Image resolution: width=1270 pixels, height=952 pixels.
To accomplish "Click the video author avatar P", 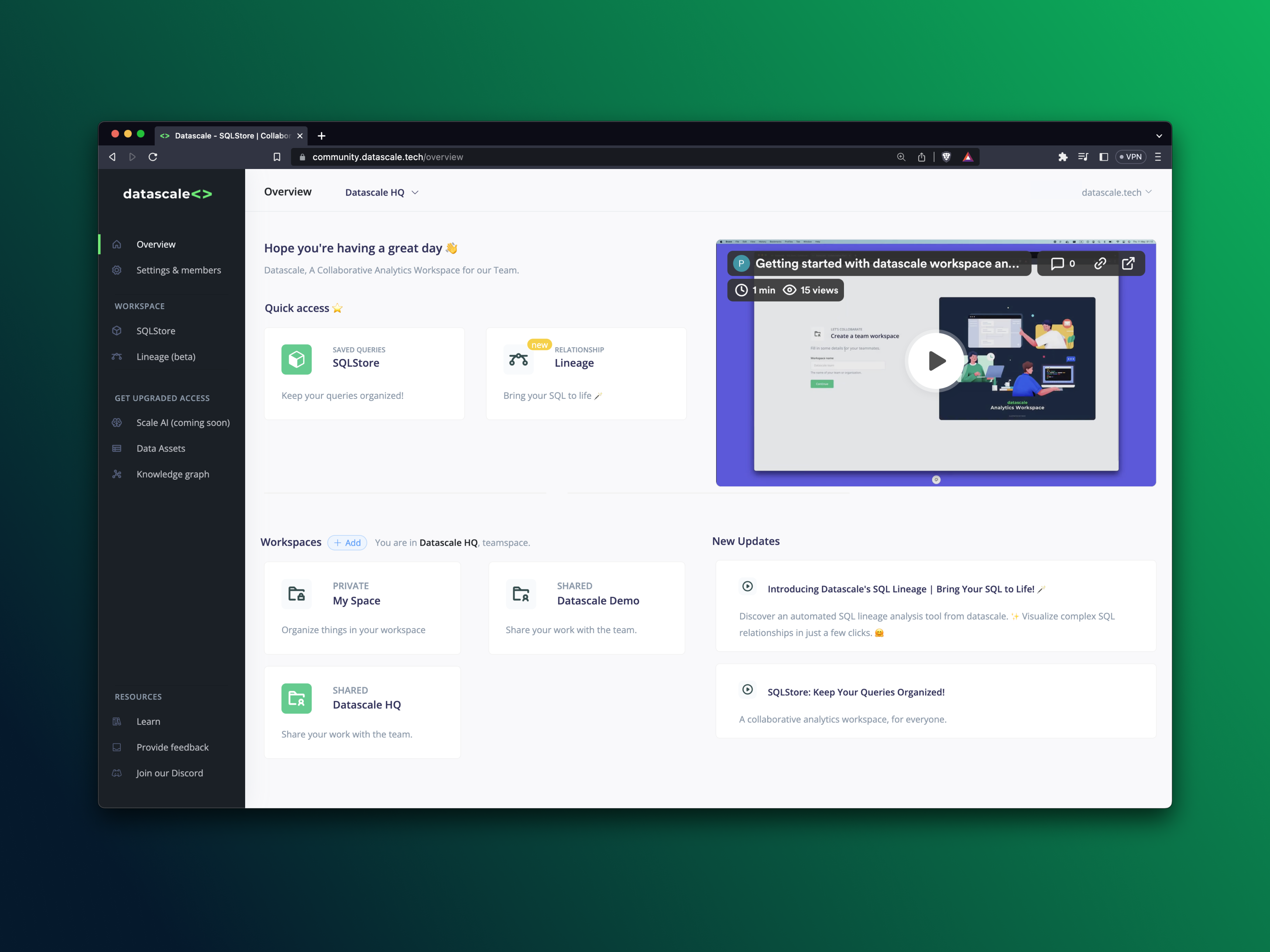I will coord(741,263).
